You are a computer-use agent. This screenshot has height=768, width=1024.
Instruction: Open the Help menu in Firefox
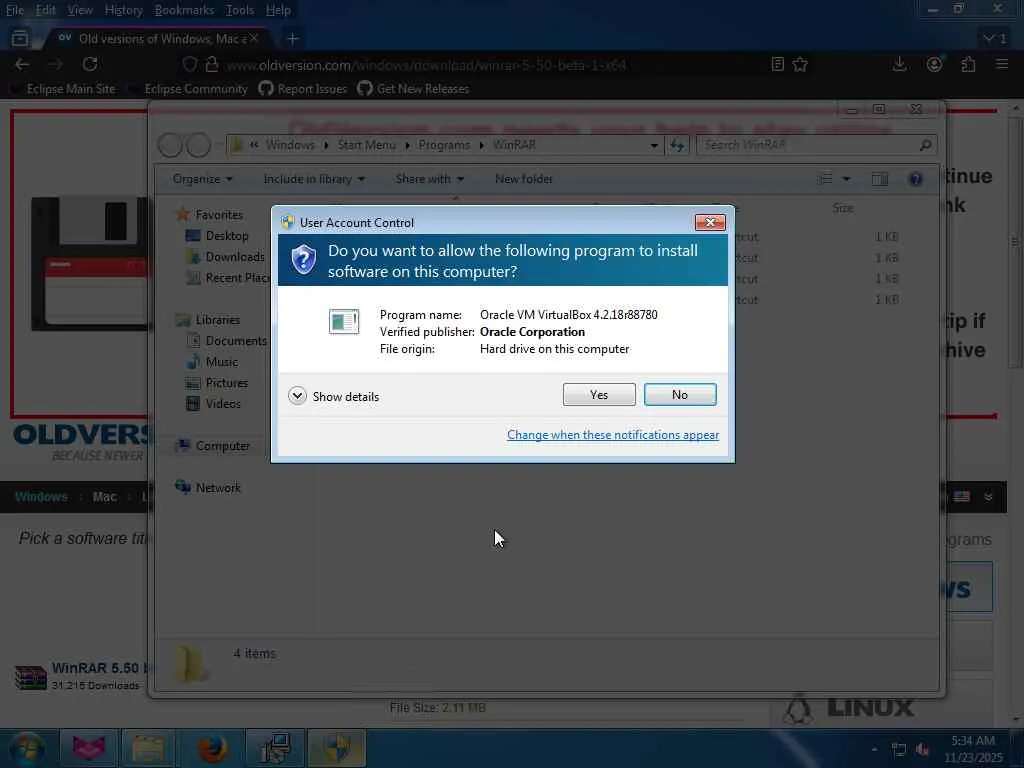coord(278,10)
